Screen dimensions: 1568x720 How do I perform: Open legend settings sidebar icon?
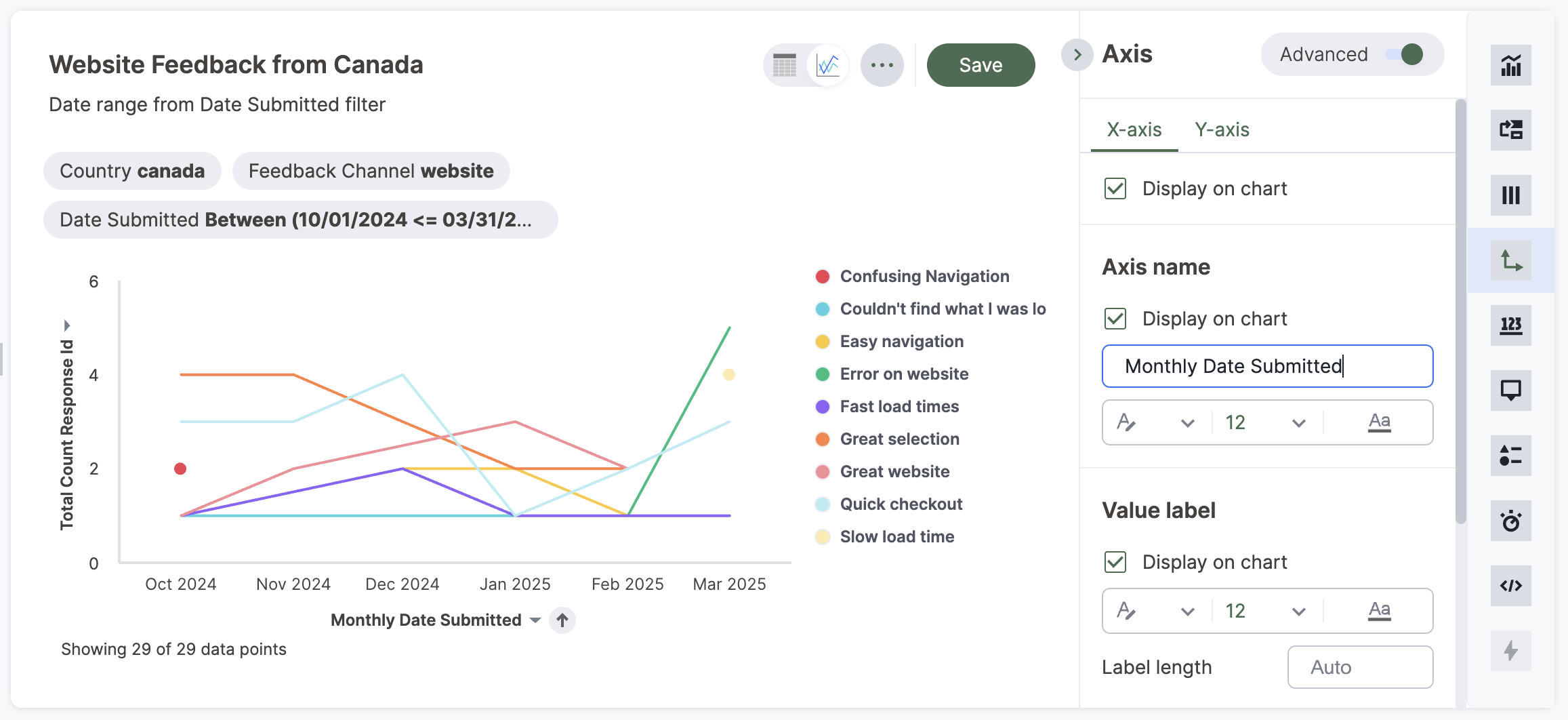(x=1510, y=456)
